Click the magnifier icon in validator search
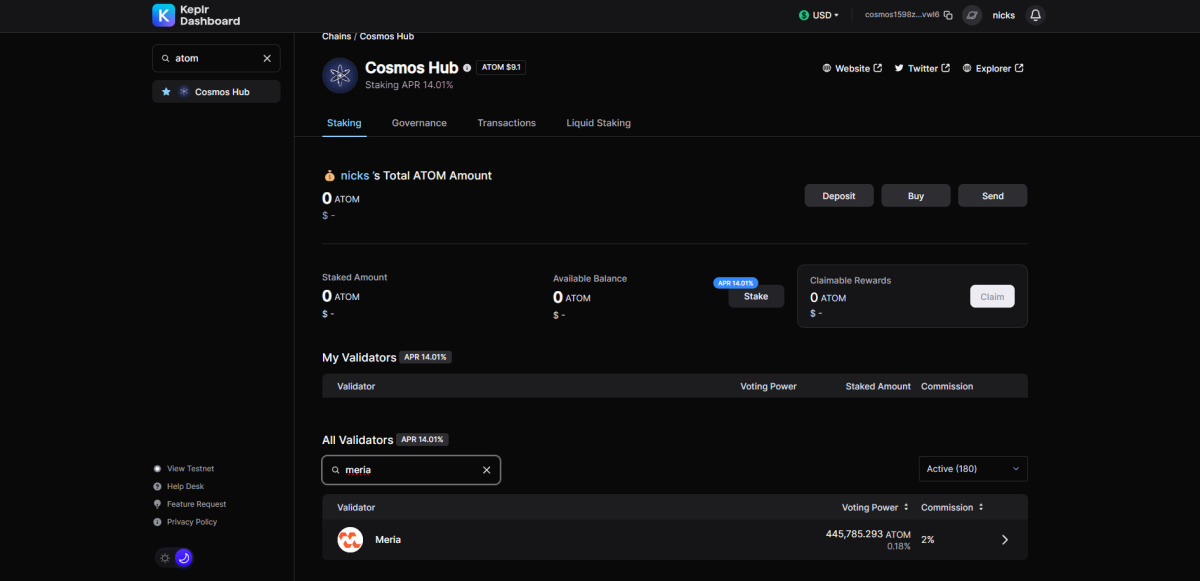 [x=336, y=470]
